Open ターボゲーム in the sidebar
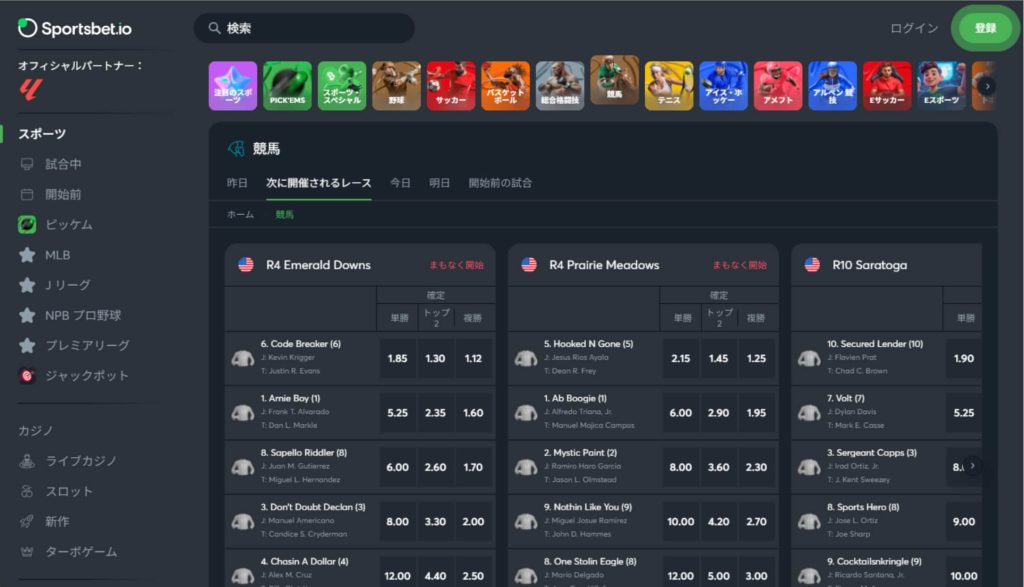This screenshot has width=1024, height=587. (81, 552)
